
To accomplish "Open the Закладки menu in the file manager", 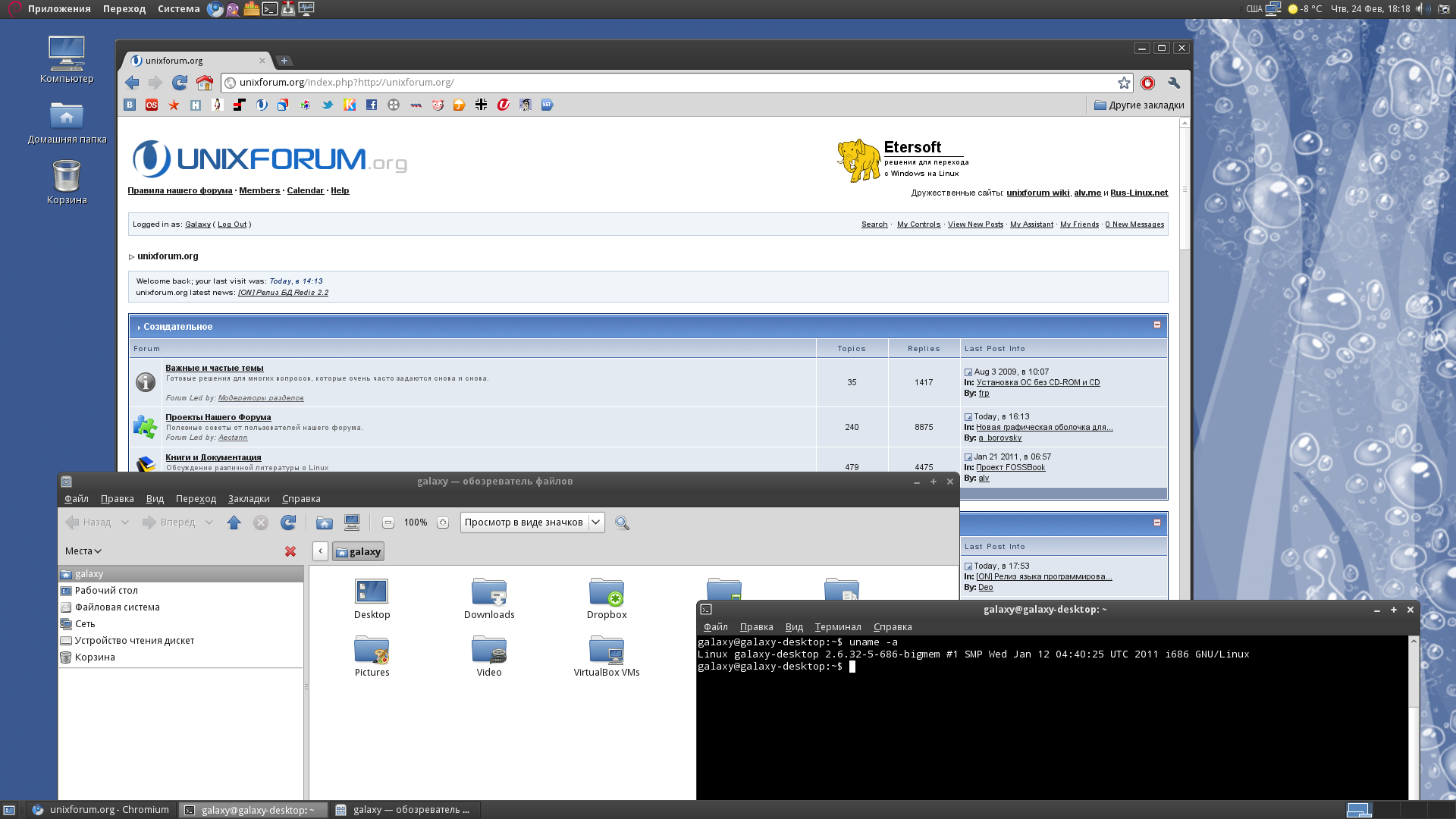I will [249, 499].
